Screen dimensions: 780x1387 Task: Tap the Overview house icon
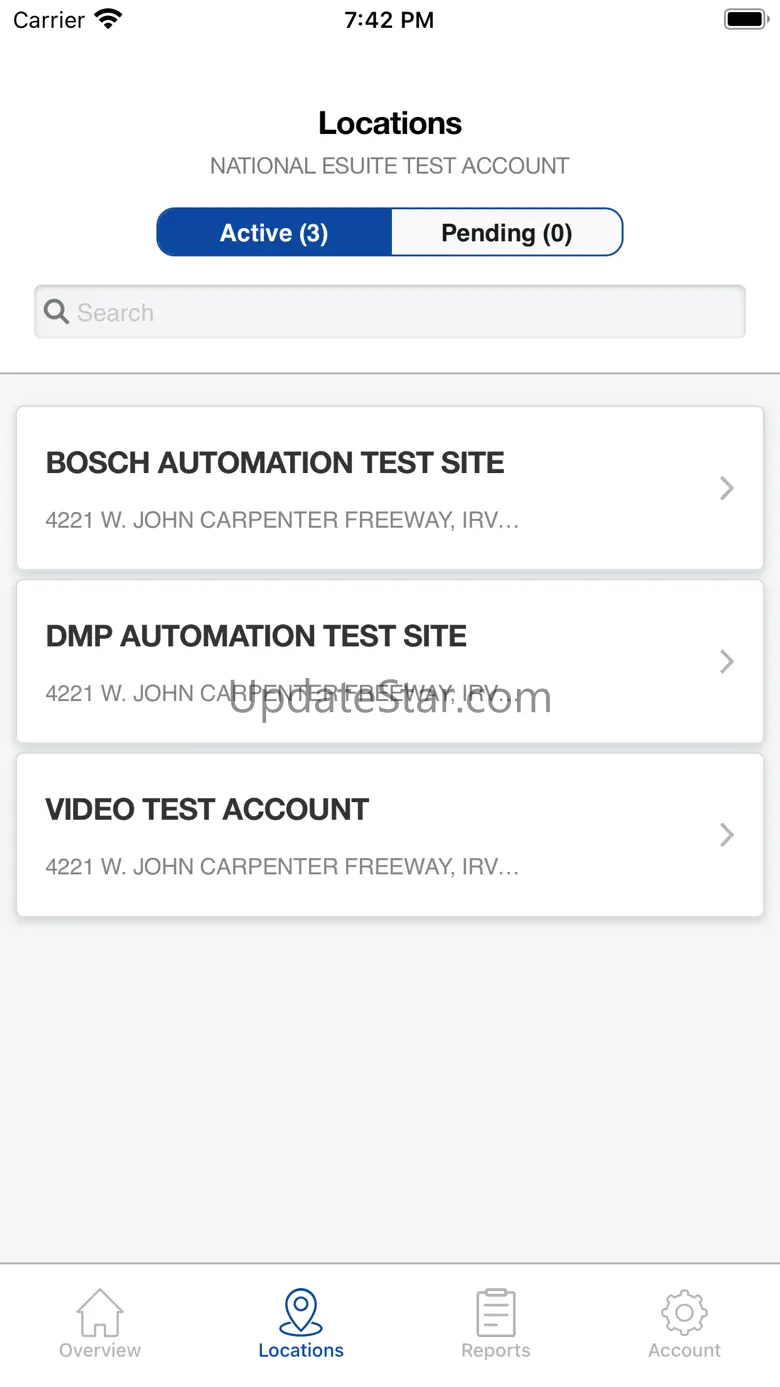point(100,1312)
